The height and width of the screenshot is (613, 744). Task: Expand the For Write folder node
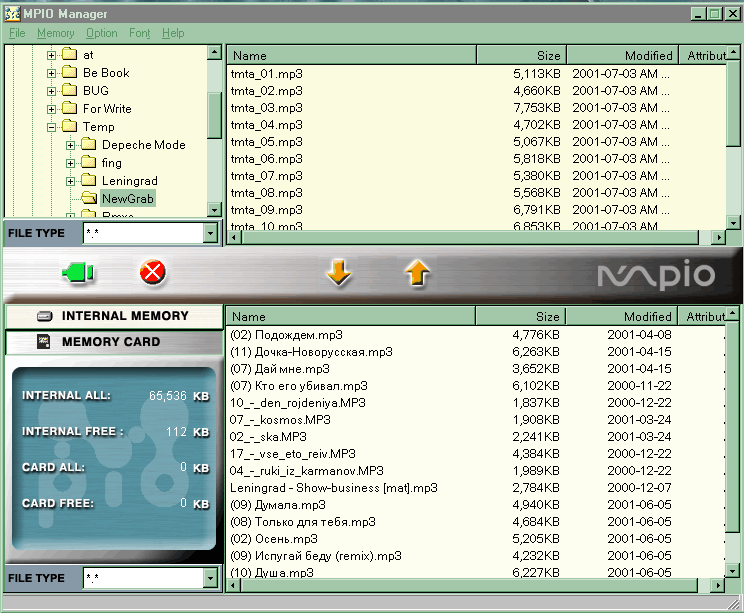tap(51, 109)
